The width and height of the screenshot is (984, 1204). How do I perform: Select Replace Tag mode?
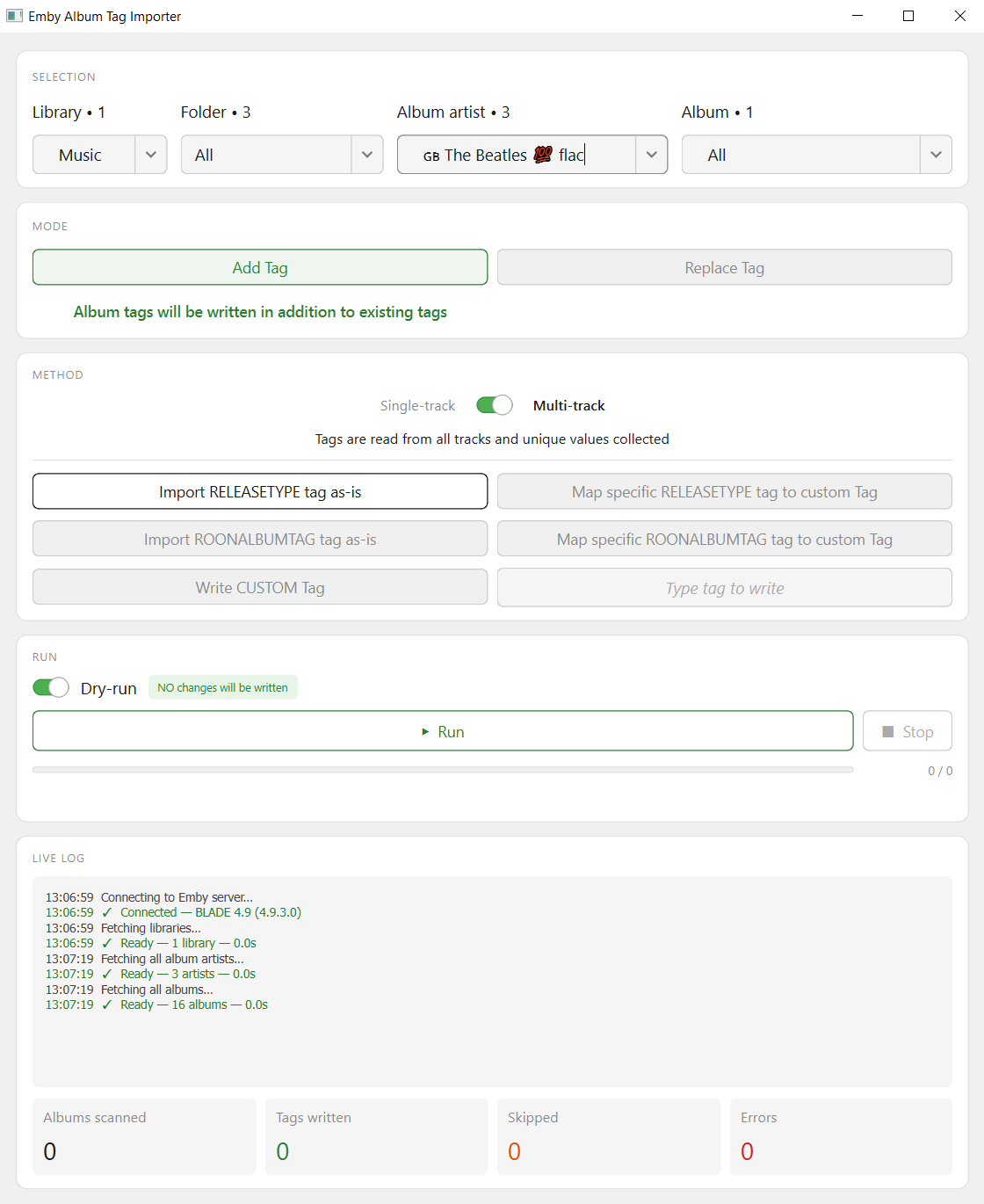point(724,267)
